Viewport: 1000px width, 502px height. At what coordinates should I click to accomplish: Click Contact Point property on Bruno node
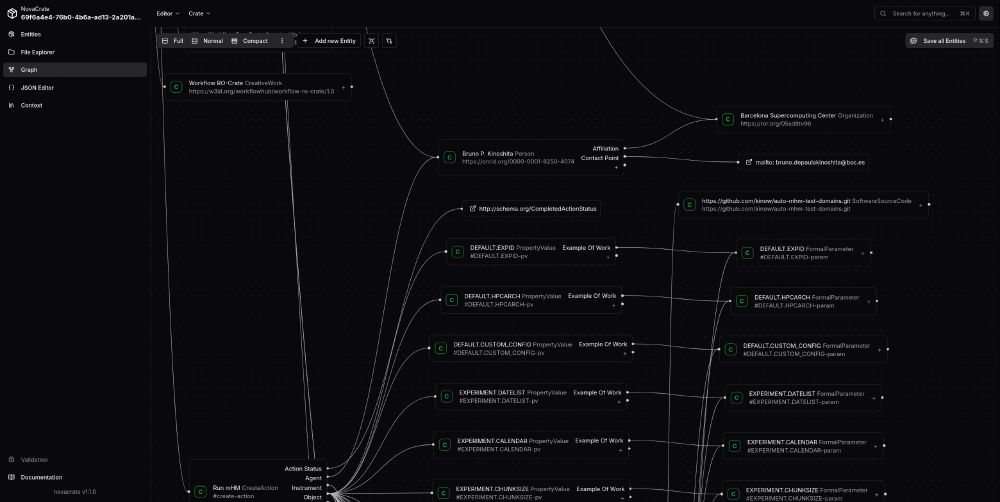click(599, 158)
